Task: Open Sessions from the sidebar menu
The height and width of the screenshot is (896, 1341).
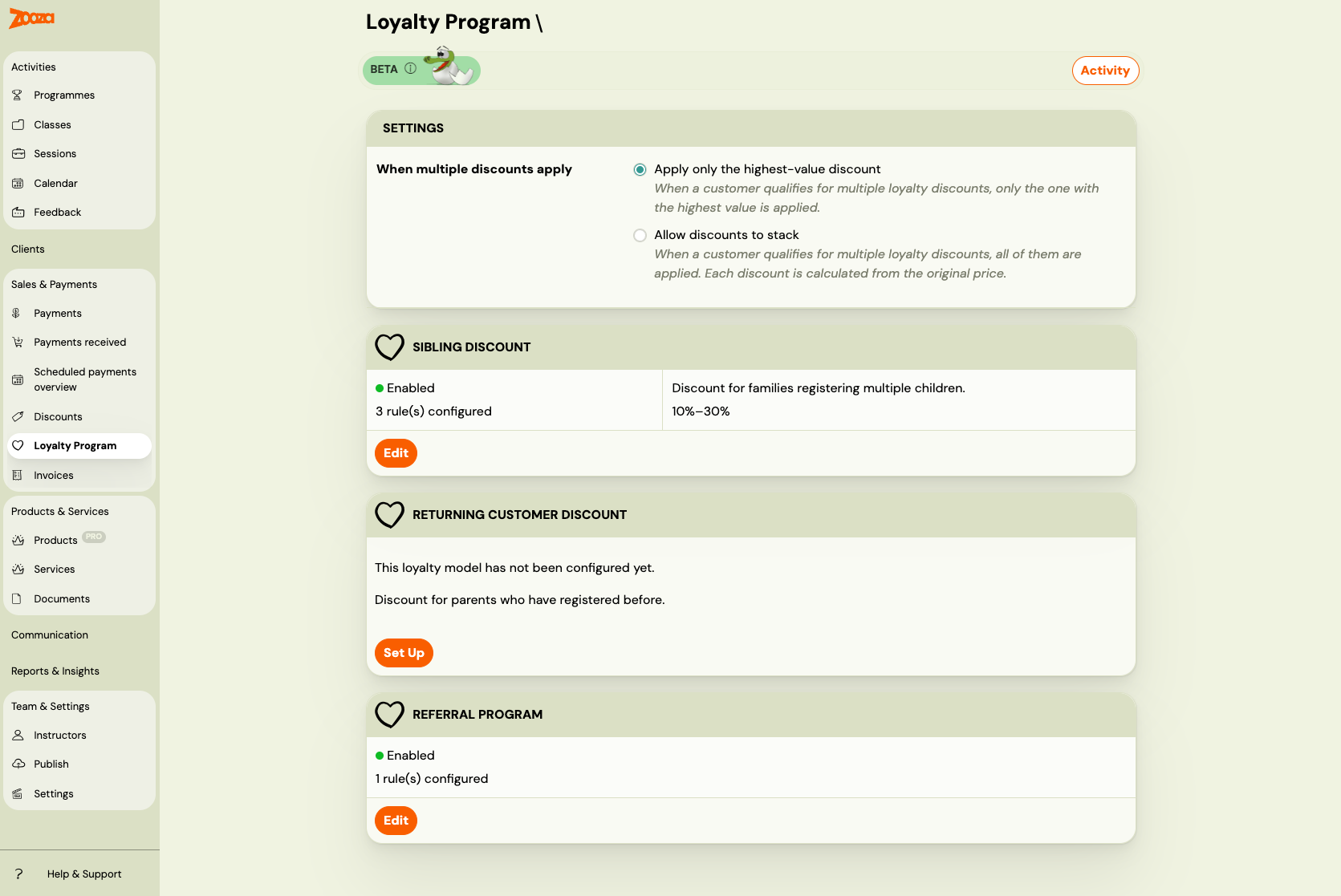Action: (x=55, y=153)
